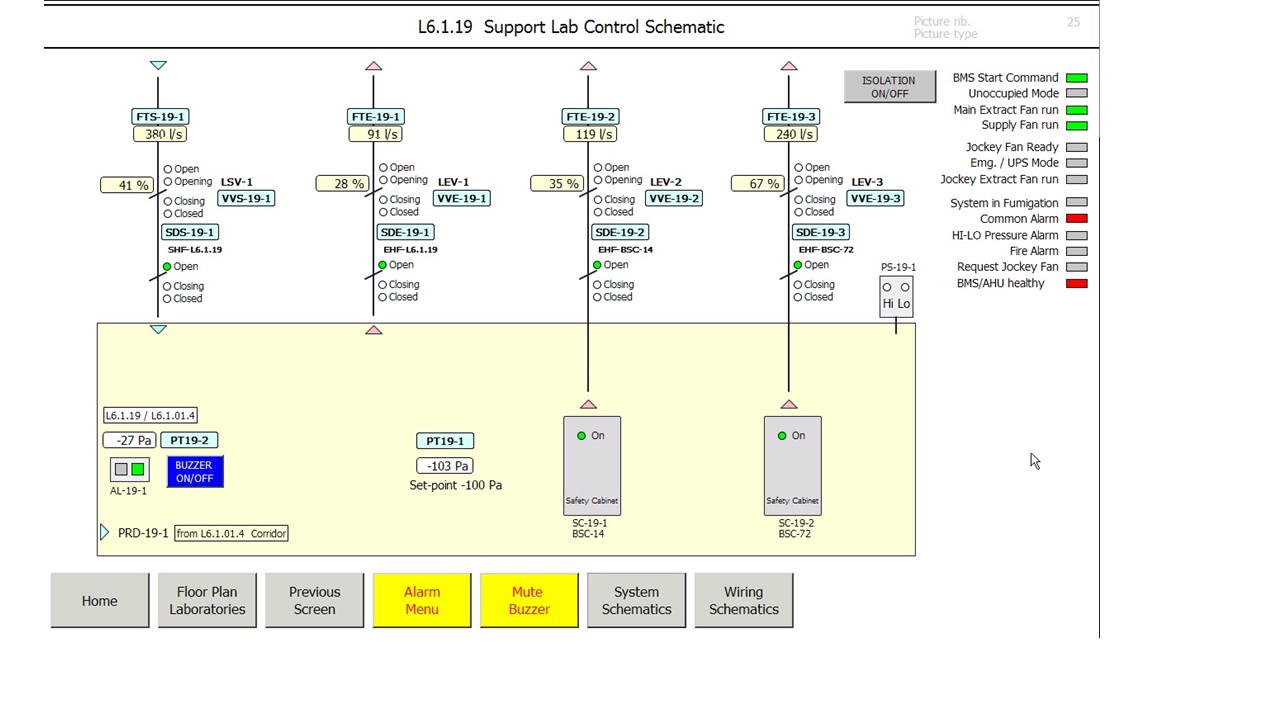
Task: Click 'from L6.1.01.4 Corridor' label
Action: pyautogui.click(x=232, y=533)
